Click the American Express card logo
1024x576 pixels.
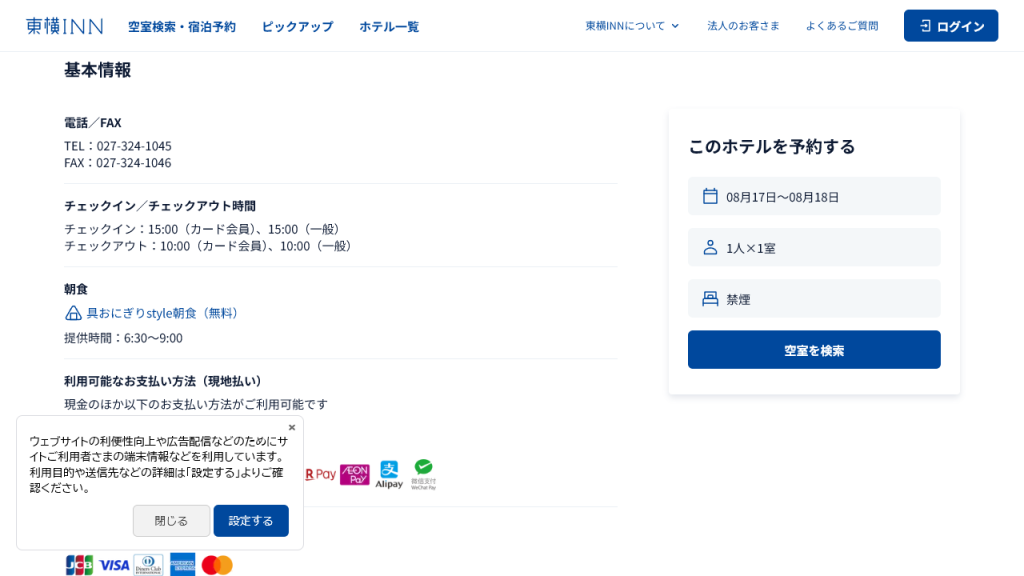182,565
